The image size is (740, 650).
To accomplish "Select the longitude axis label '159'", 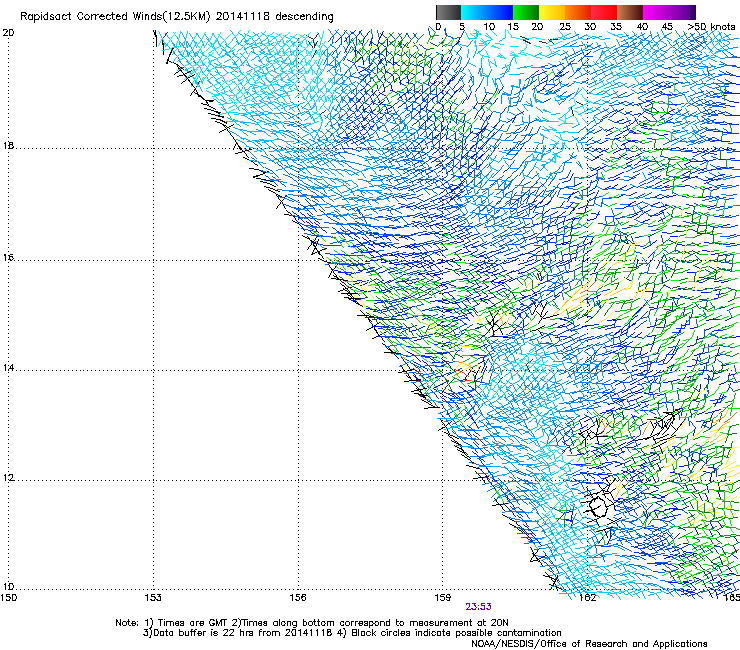I will (x=443, y=598).
